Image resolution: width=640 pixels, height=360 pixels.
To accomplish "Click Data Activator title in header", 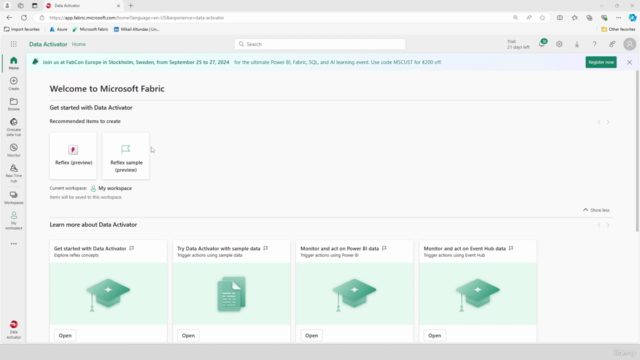I will pyautogui.click(x=48, y=44).
